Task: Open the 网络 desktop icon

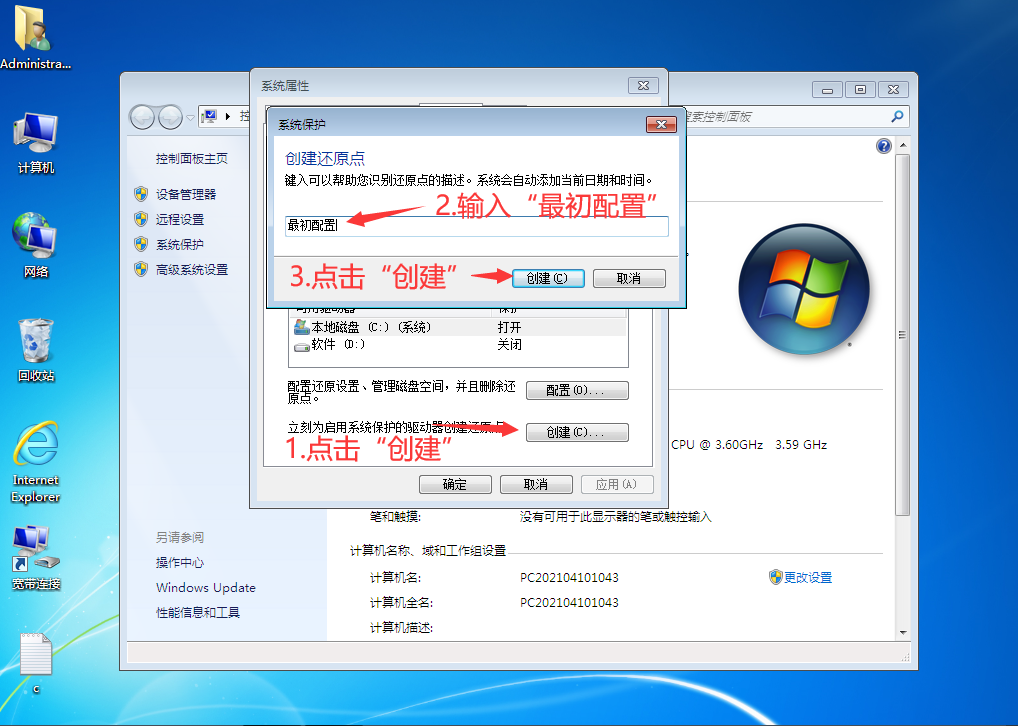Action: (x=36, y=245)
